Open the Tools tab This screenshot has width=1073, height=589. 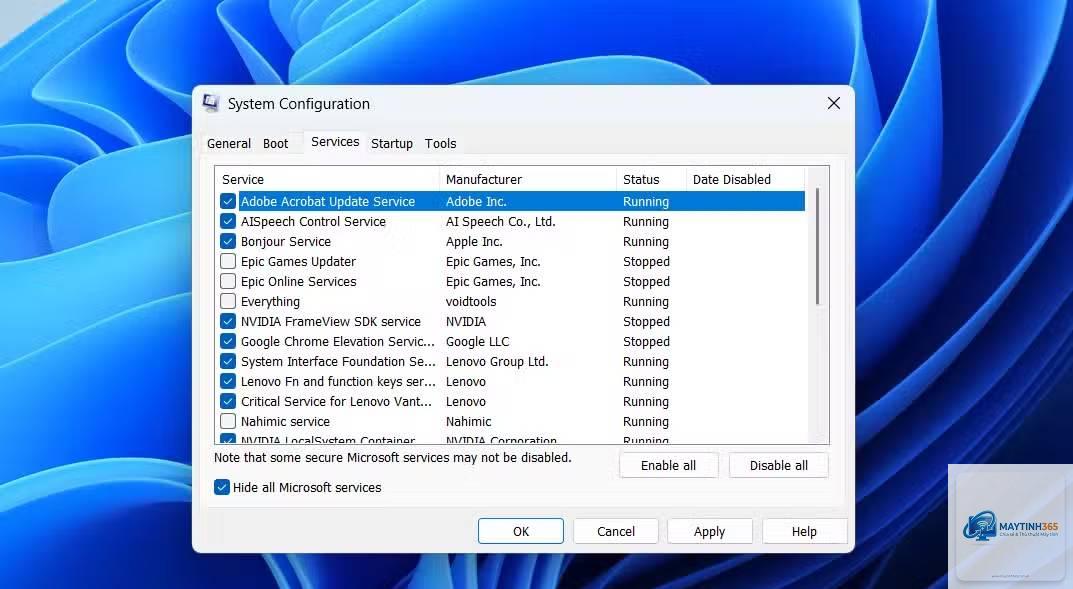(440, 144)
